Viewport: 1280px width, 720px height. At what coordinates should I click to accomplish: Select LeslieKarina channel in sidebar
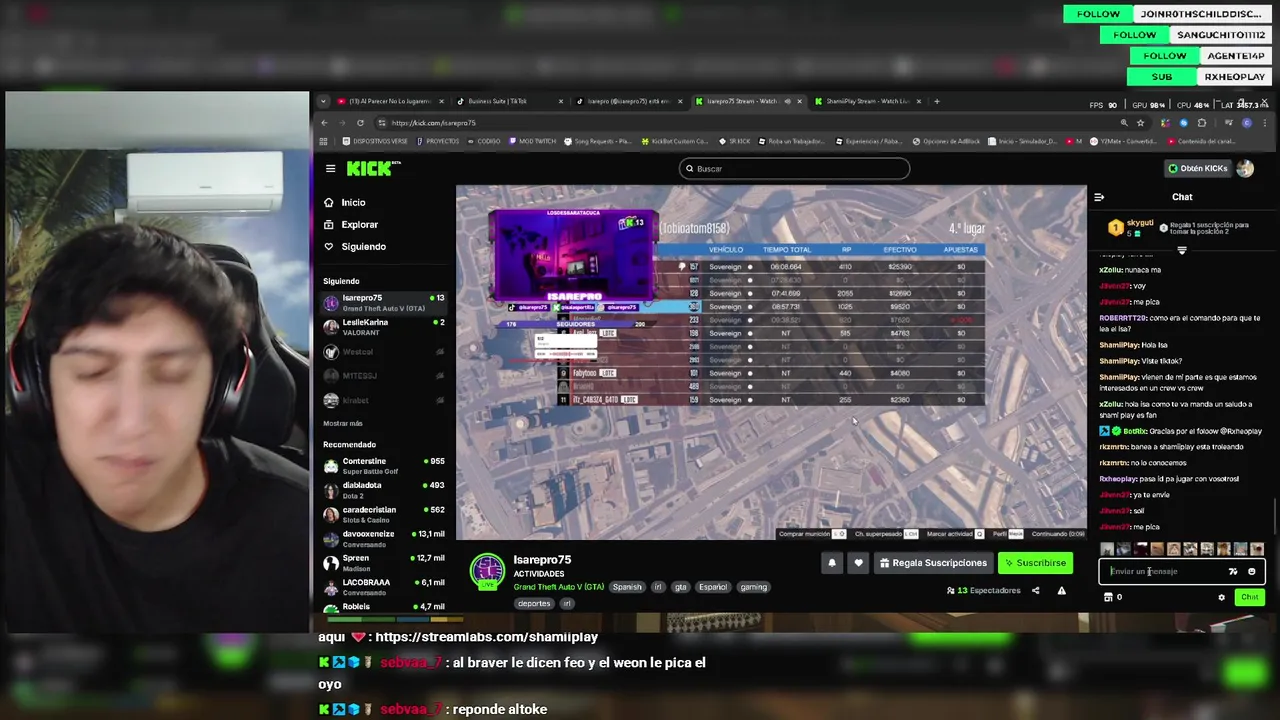pyautogui.click(x=384, y=327)
